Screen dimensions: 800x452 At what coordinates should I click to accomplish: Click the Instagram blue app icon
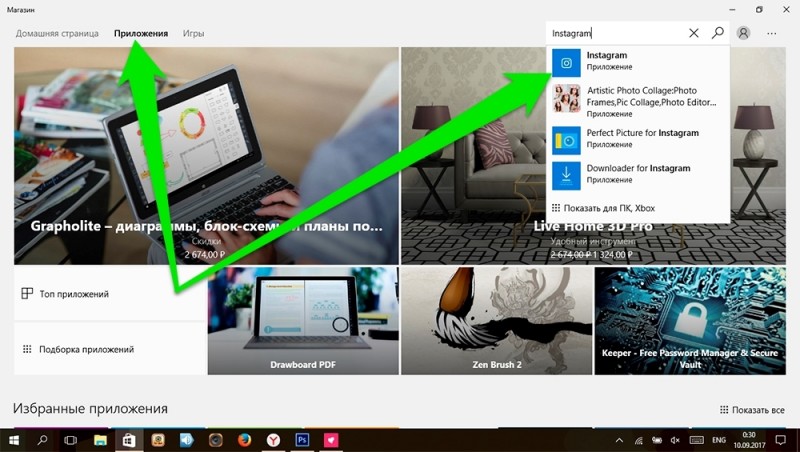pos(566,63)
